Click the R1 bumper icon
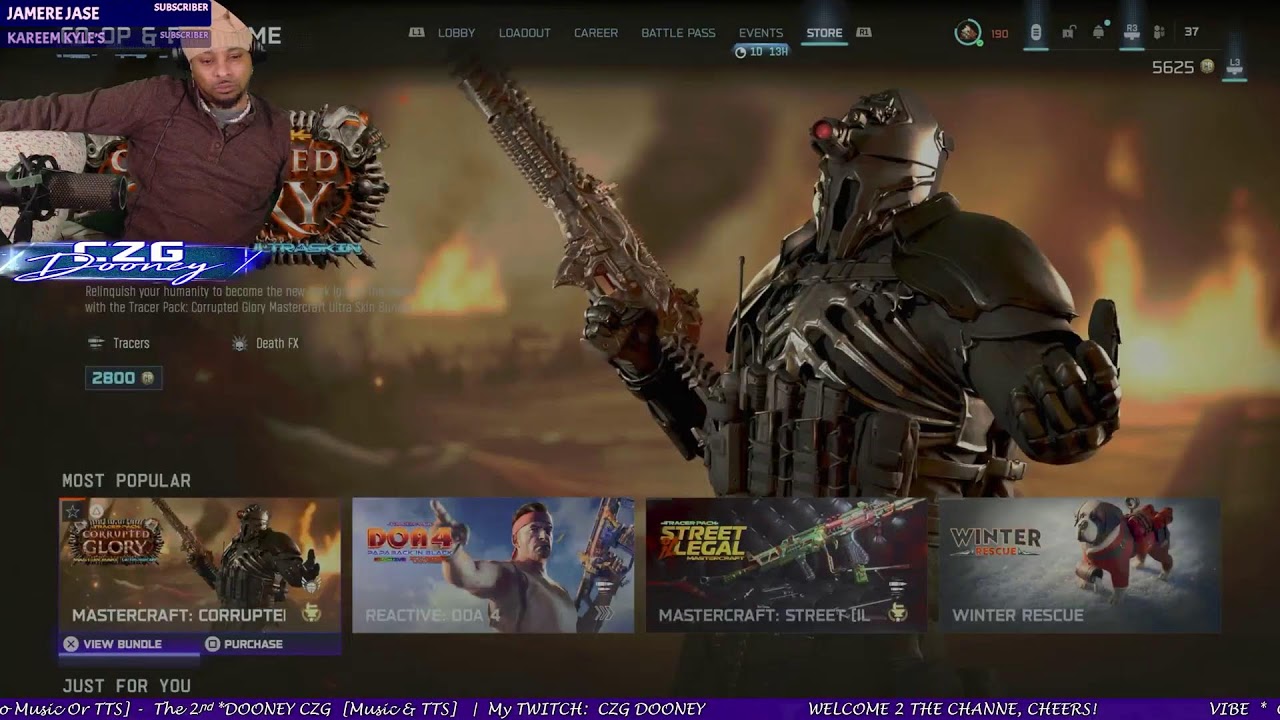Screen dimensions: 1280x720 [864, 33]
